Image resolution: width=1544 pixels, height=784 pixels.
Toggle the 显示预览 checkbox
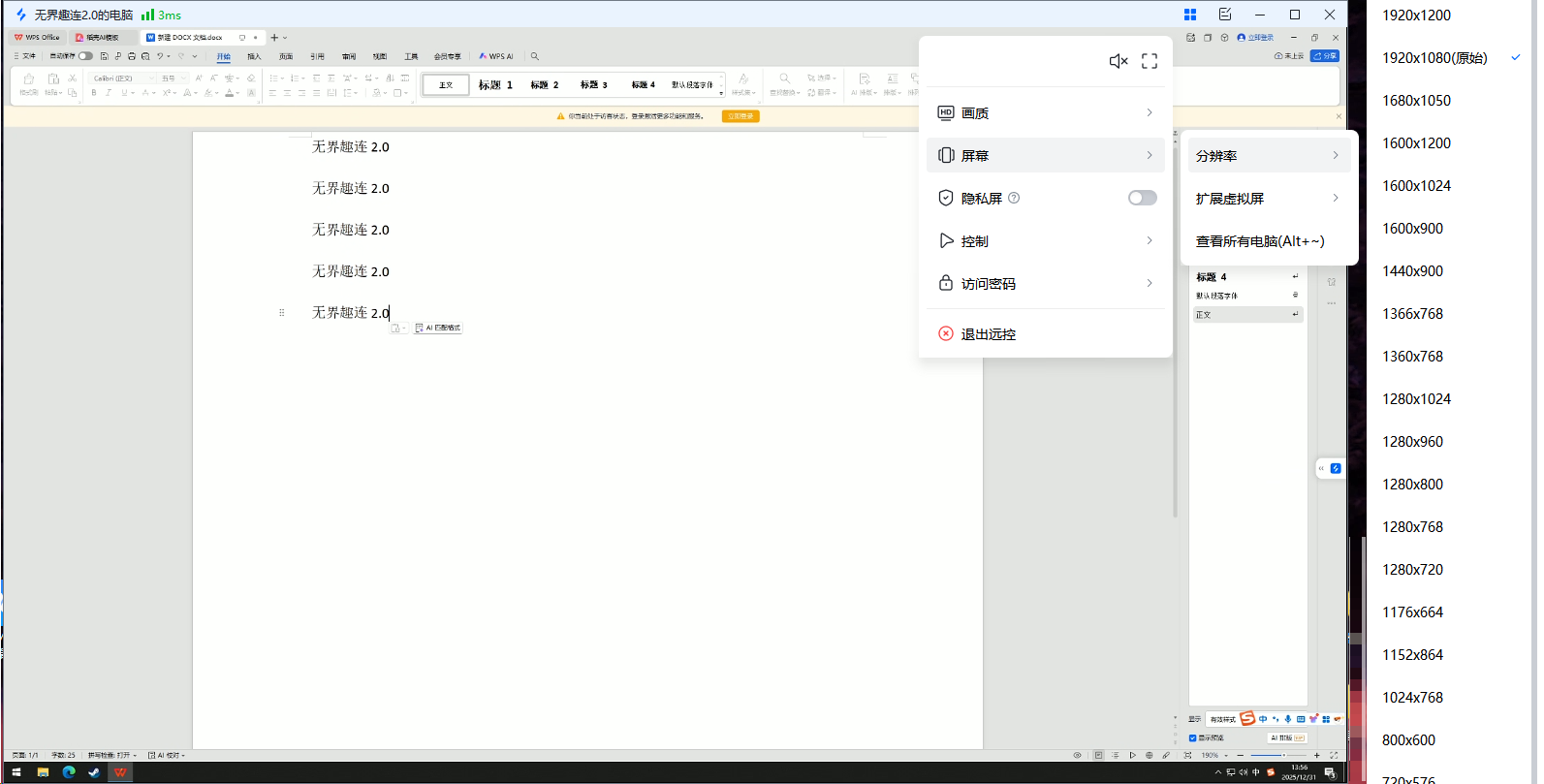1193,737
